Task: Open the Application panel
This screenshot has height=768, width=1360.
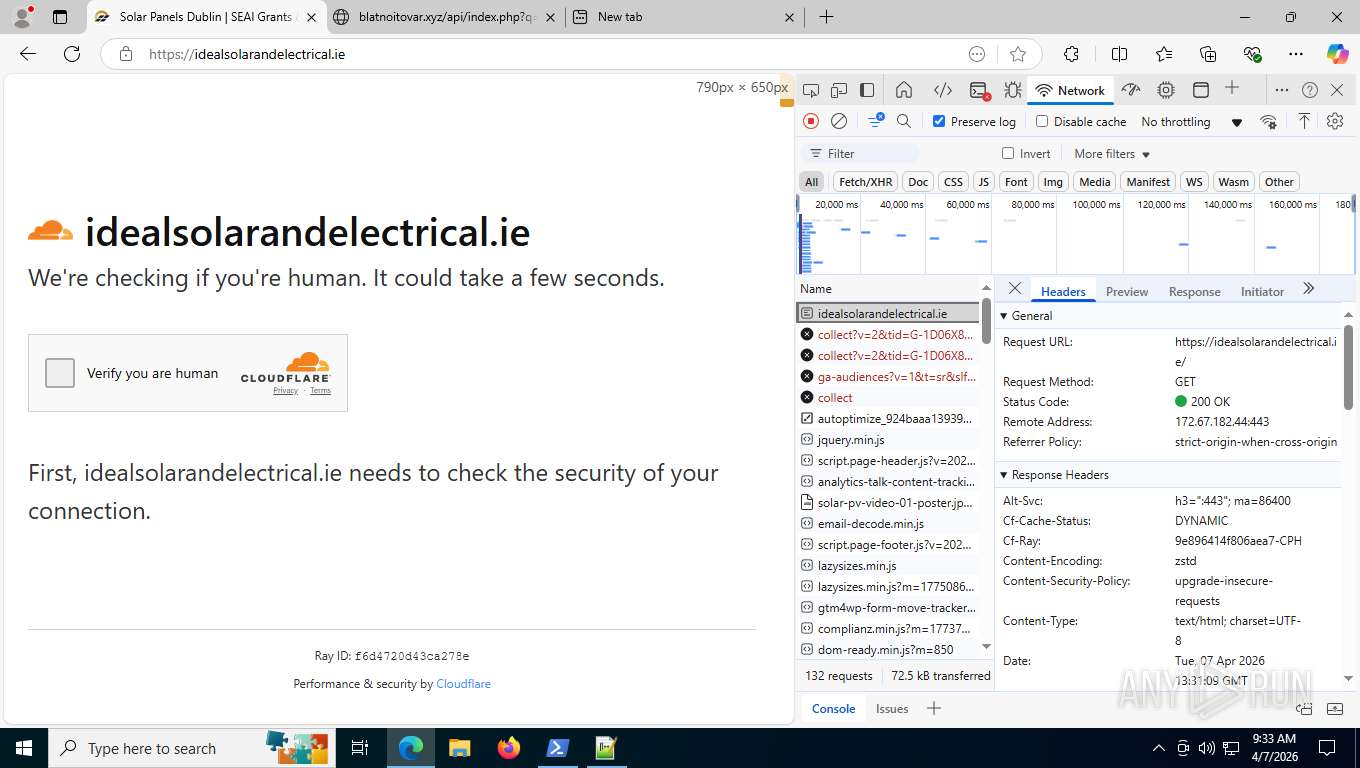Action: 1201,90
